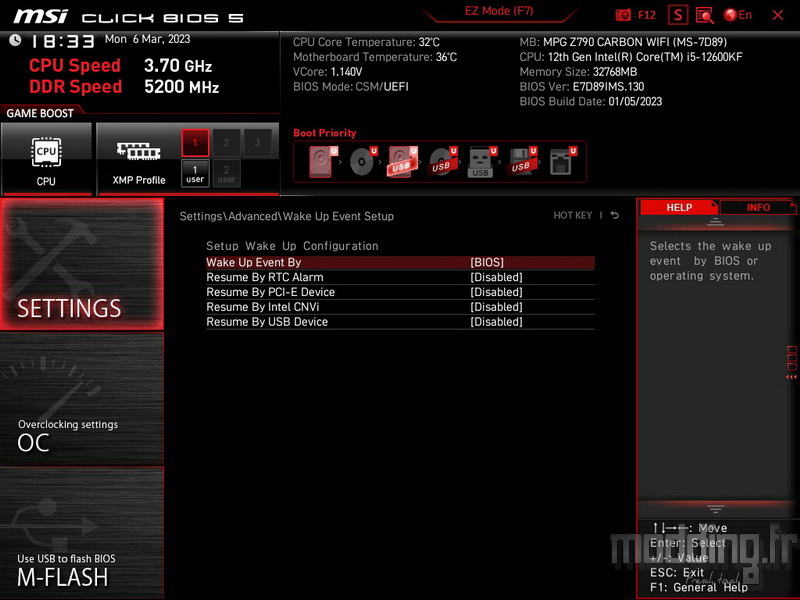The height and width of the screenshot is (600, 800).
Task: Click the Setup Wake Up Configuration heading
Action: click(292, 246)
